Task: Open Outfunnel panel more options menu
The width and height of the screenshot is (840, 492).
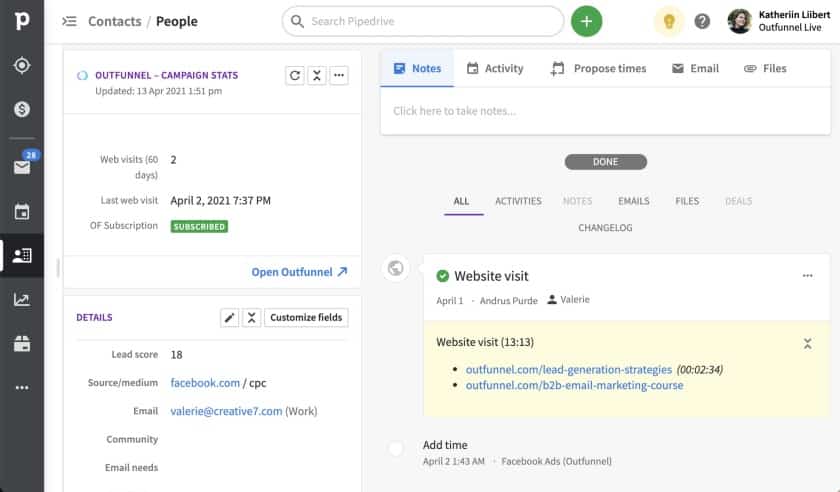Action: [339, 76]
